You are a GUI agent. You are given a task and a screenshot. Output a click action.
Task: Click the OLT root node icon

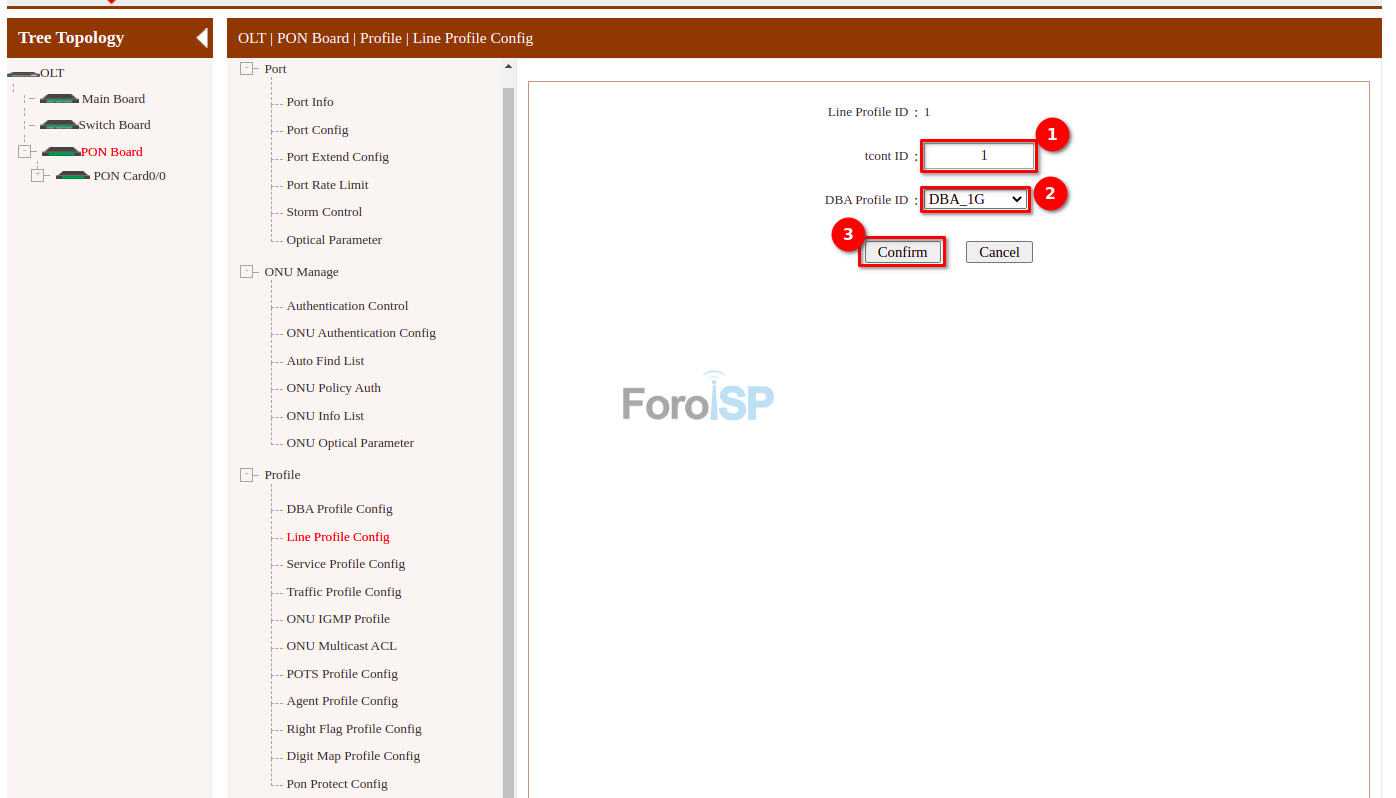tap(22, 72)
